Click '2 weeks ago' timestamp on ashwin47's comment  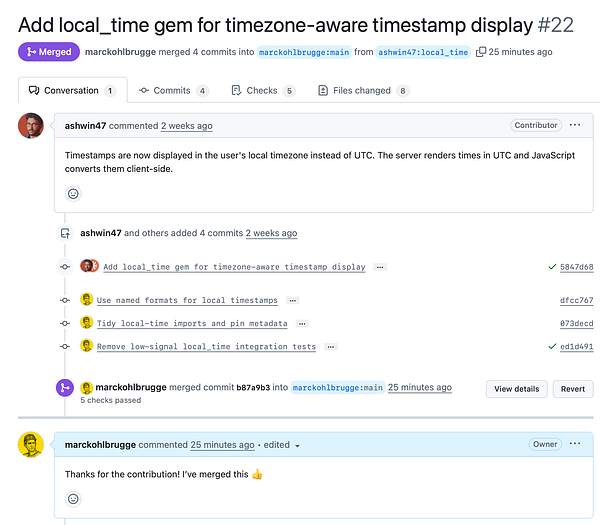pos(187,126)
